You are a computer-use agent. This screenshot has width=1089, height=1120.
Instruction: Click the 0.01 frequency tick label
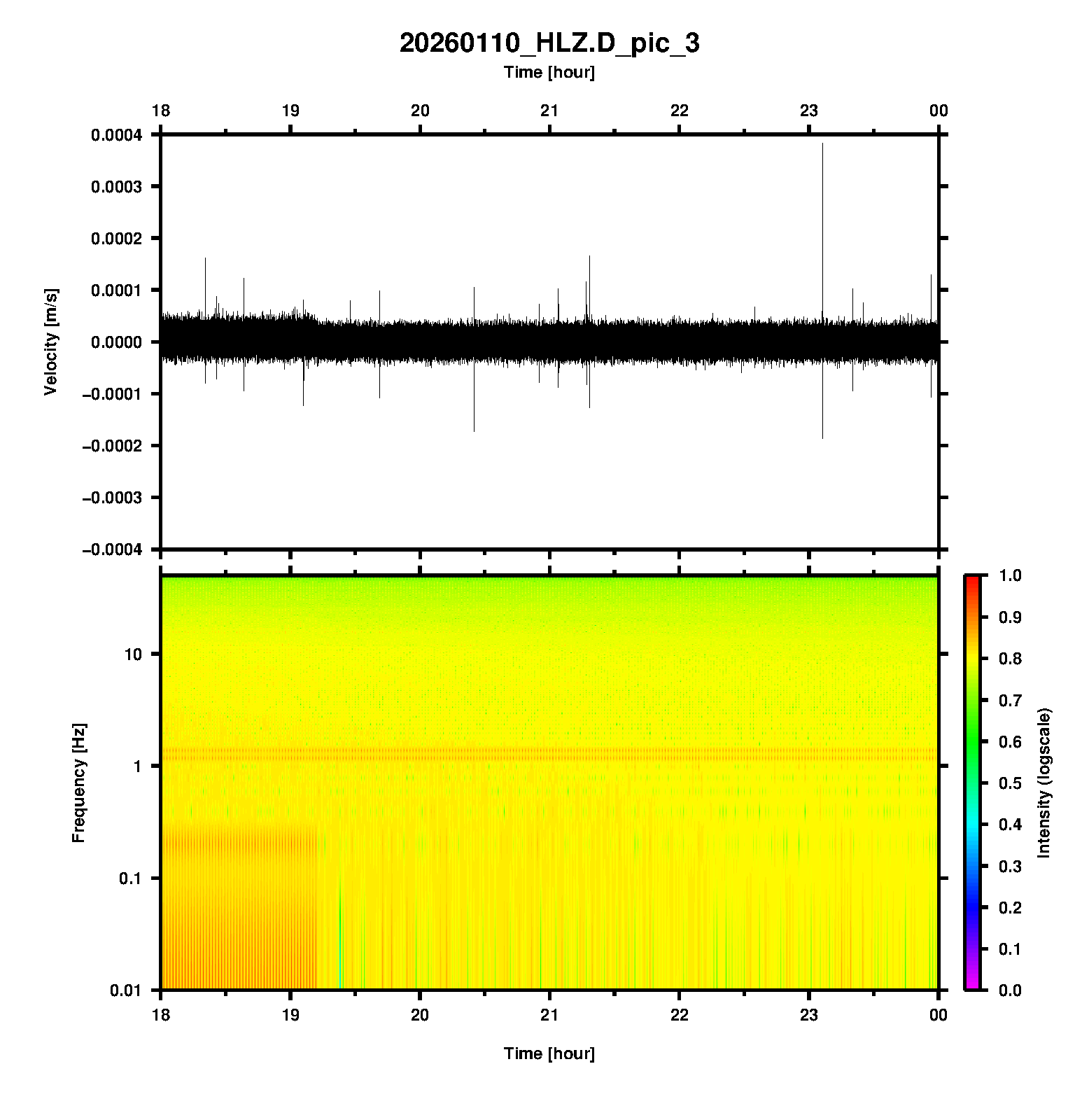coord(125,990)
